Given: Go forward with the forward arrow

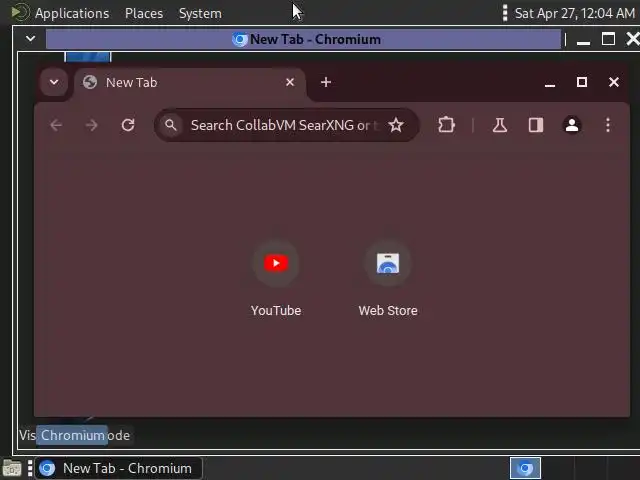Looking at the screenshot, I should (92, 125).
